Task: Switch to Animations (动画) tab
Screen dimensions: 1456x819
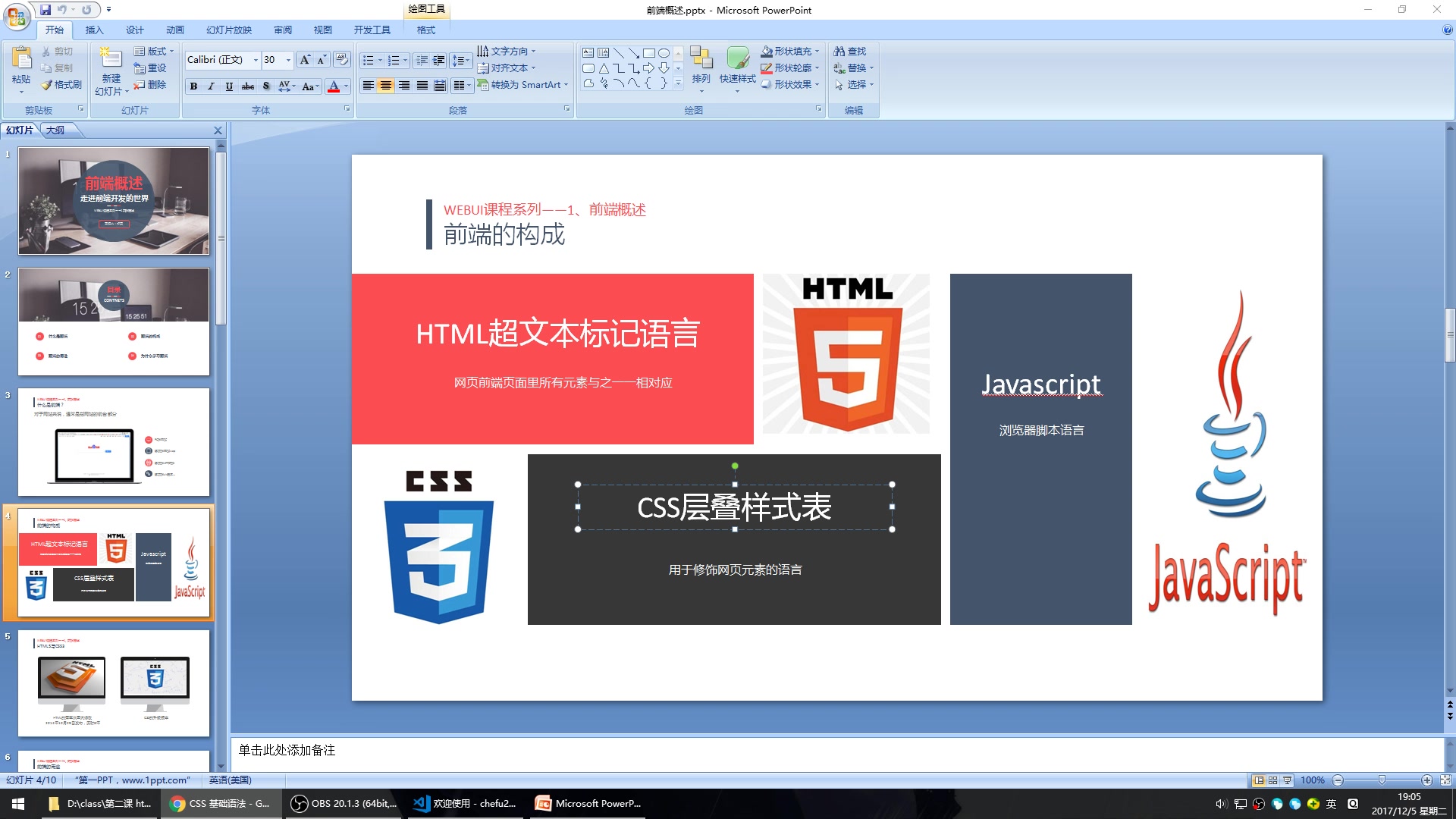Action: pyautogui.click(x=174, y=30)
